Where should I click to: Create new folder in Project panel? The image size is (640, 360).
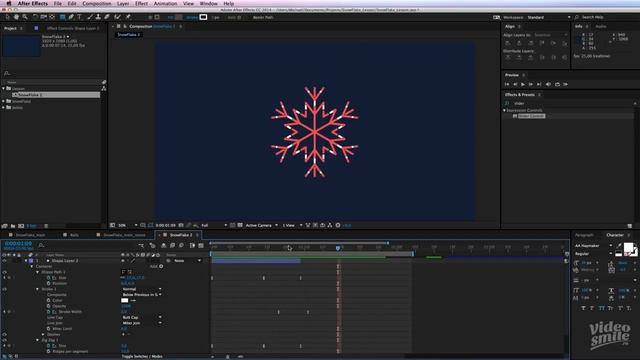13,226
